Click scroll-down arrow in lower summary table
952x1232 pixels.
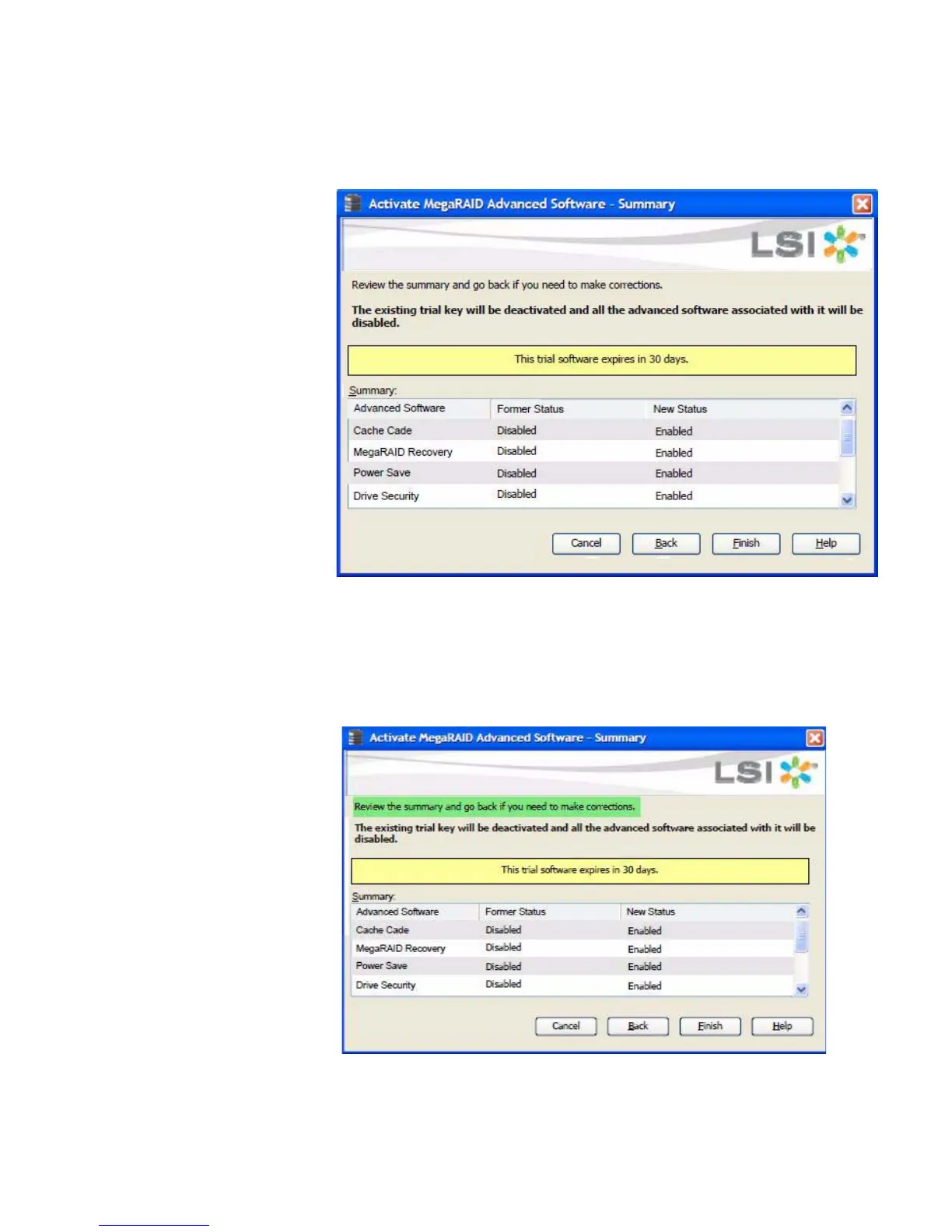[802, 989]
